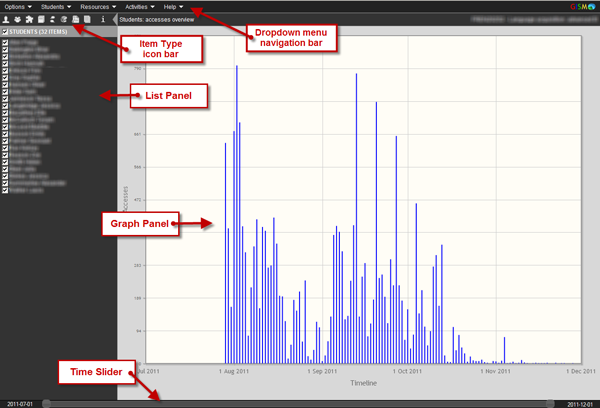Uncheck the first student checkbox in list

tap(5, 42)
